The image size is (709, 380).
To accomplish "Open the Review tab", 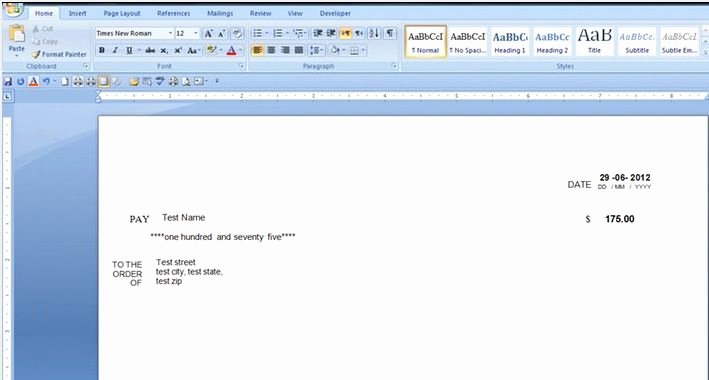I will pyautogui.click(x=260, y=14).
